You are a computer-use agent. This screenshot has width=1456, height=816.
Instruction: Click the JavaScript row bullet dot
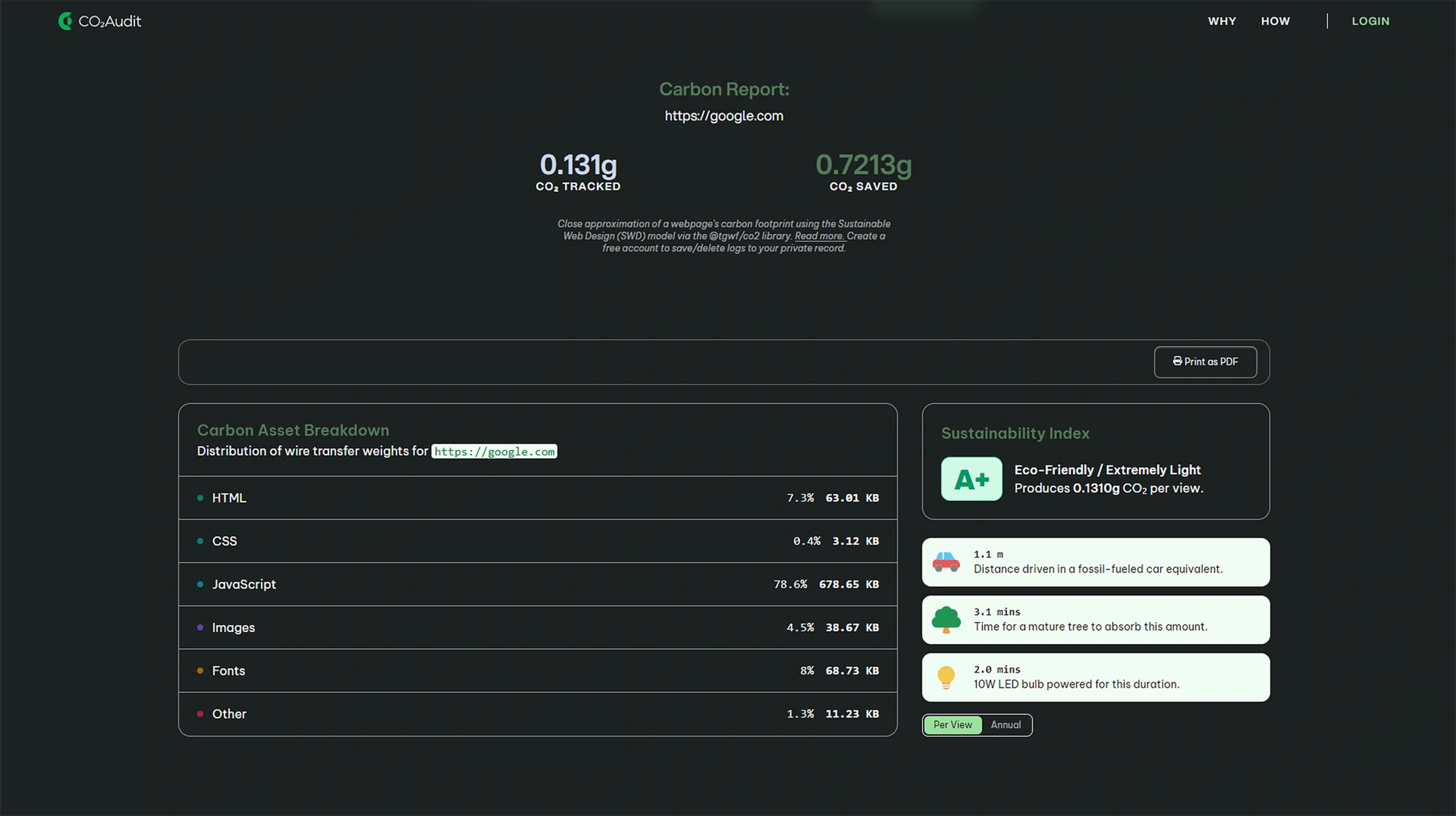(200, 584)
